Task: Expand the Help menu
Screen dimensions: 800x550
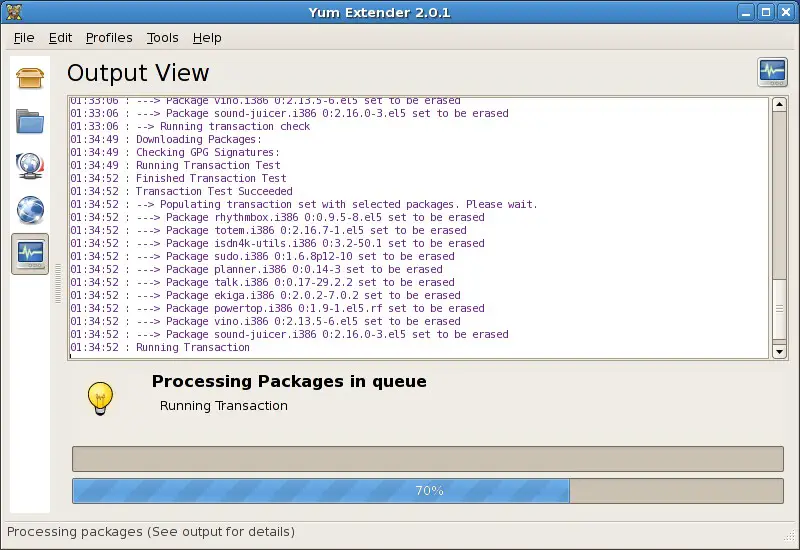Action: coord(207,38)
